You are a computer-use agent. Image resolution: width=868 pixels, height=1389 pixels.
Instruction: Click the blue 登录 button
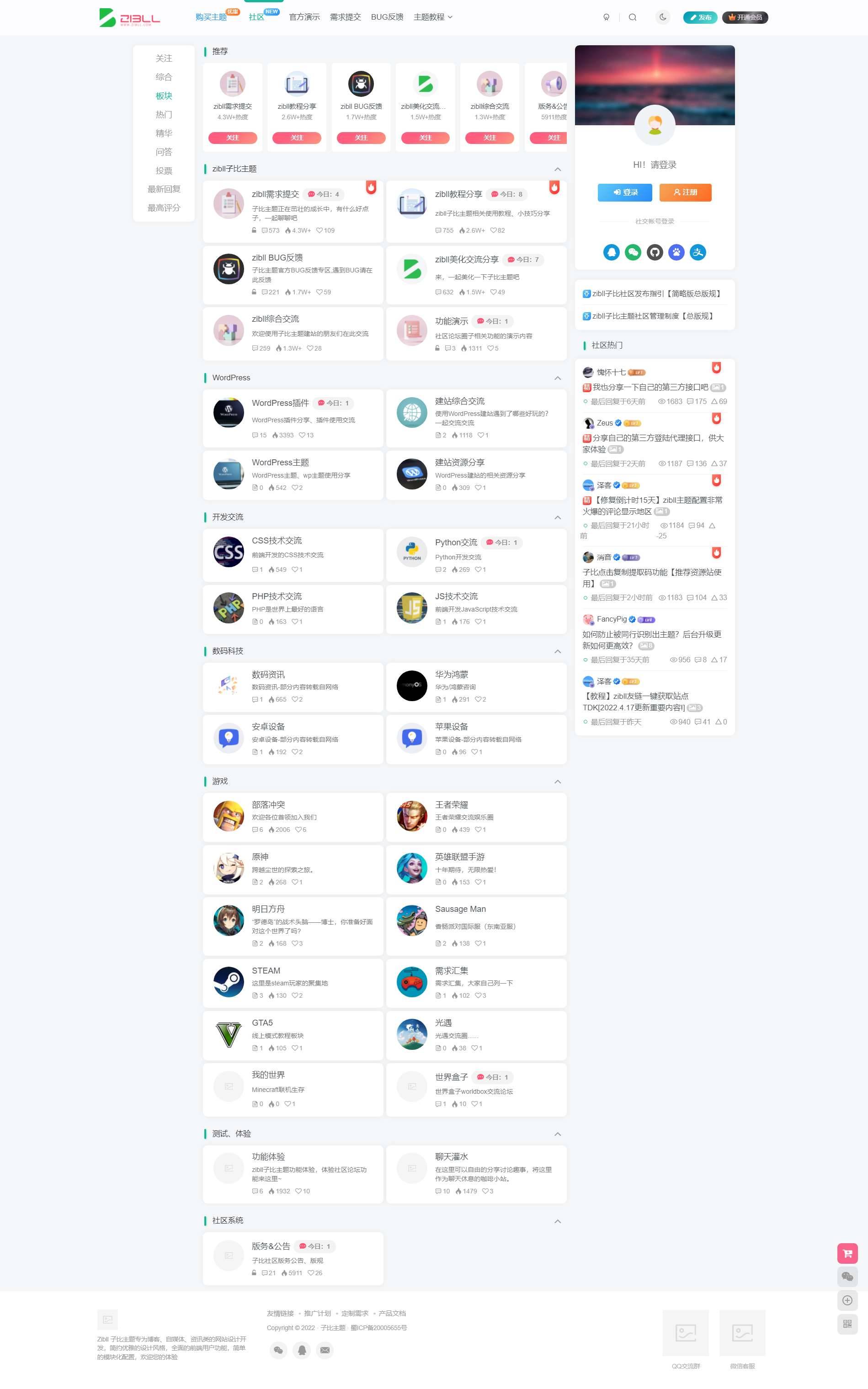point(625,192)
